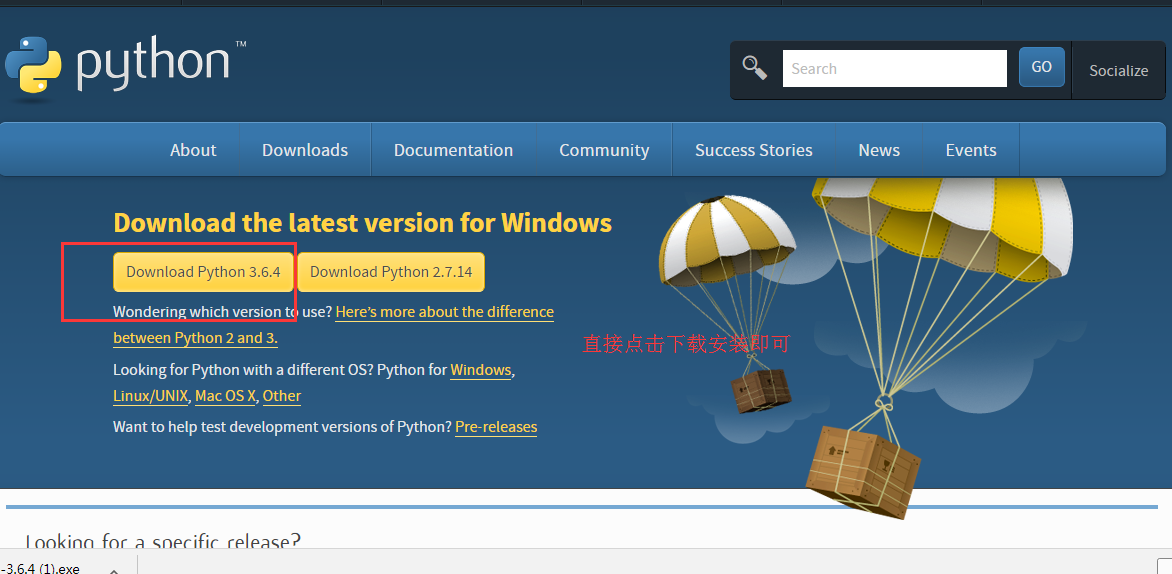Click the Download Python 3.6.4 button
1172x574 pixels.
tap(203, 272)
